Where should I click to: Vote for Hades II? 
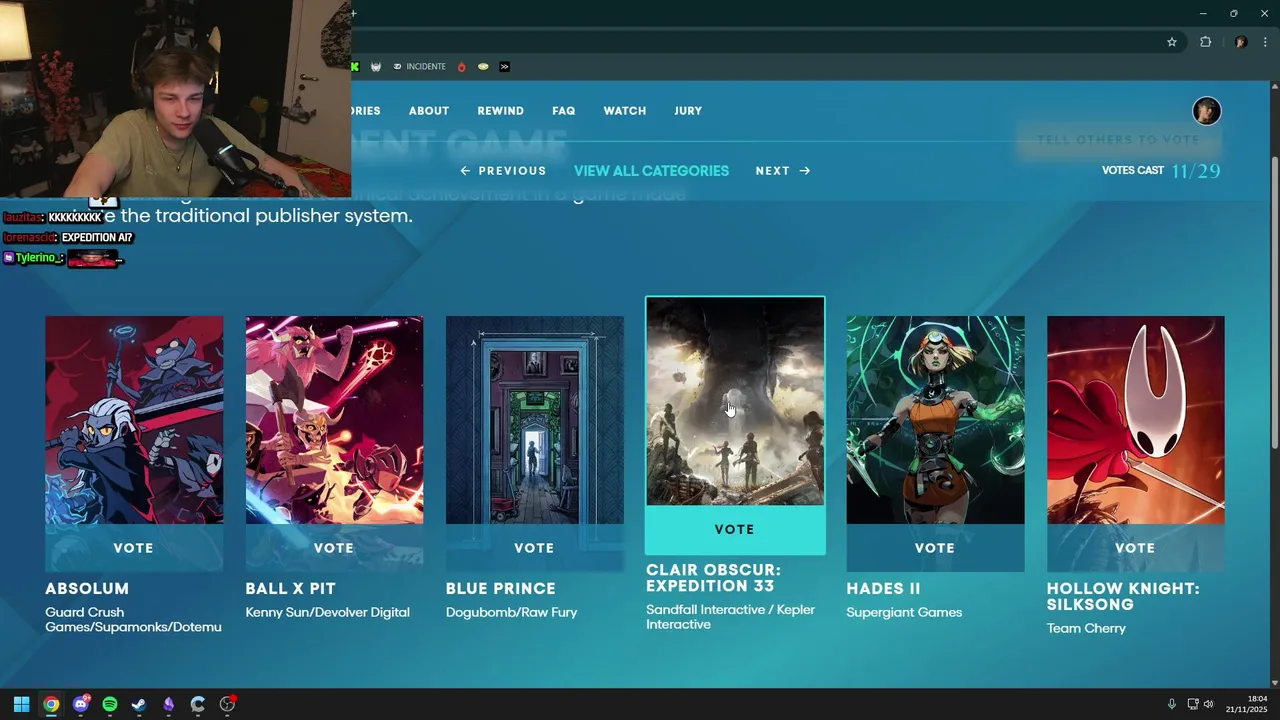pos(935,548)
